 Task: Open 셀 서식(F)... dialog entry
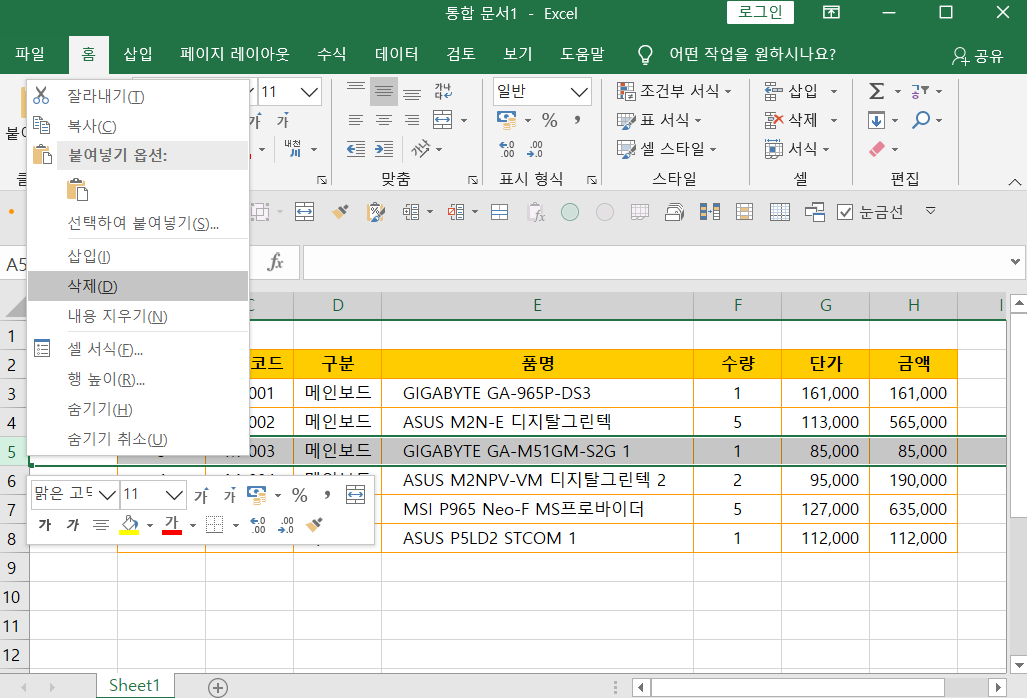pyautogui.click(x=138, y=349)
